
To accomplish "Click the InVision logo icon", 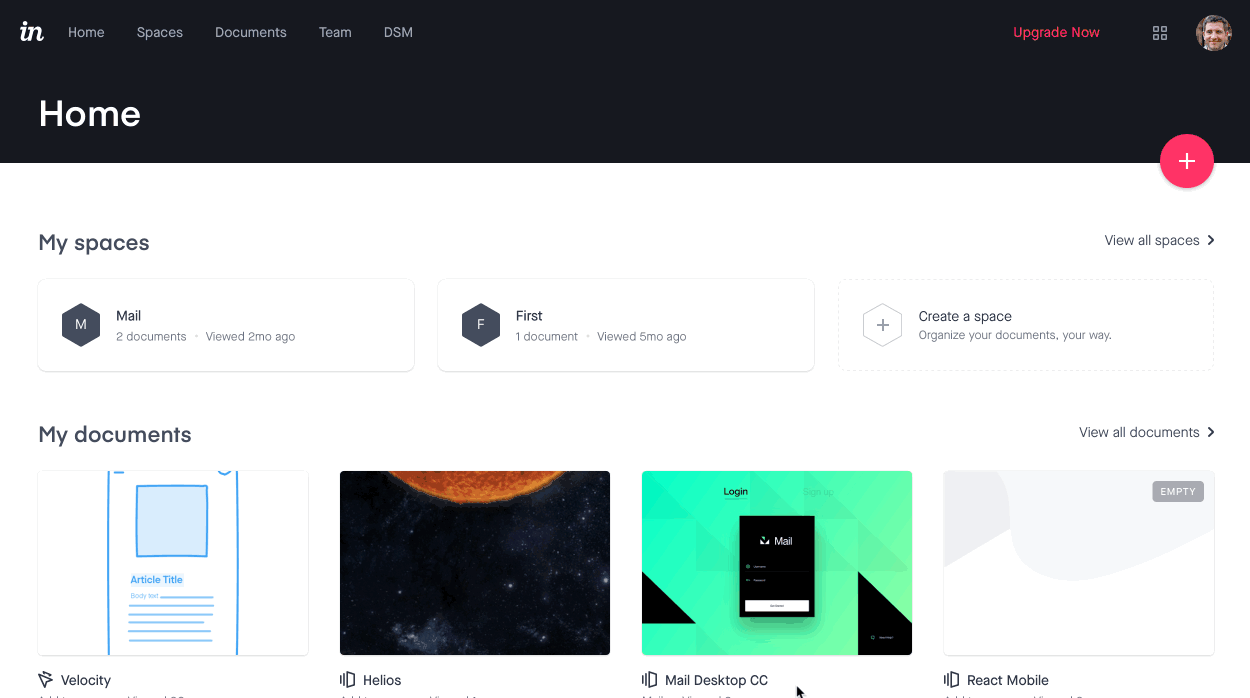I will click(32, 32).
